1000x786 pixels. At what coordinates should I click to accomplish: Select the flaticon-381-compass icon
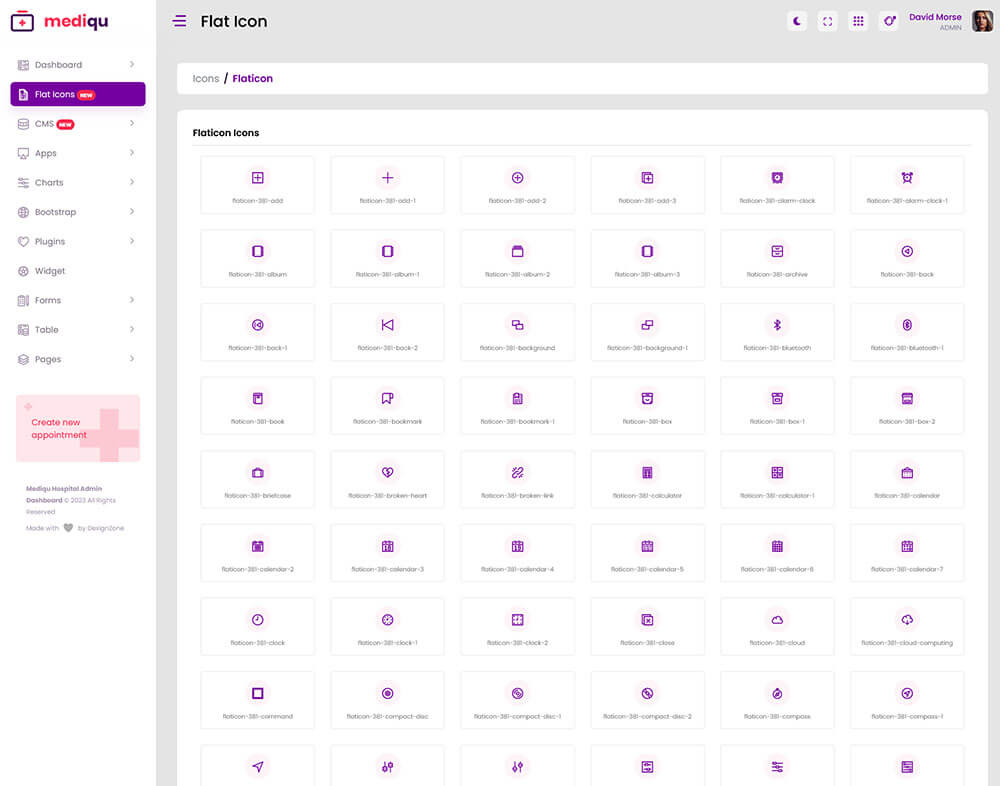(777, 700)
